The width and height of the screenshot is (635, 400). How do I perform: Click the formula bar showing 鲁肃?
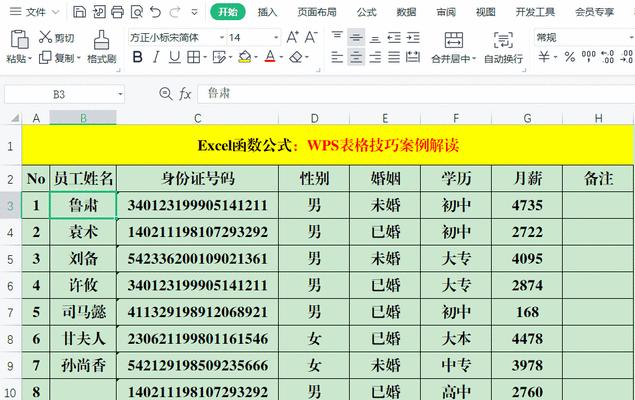click(x=416, y=94)
